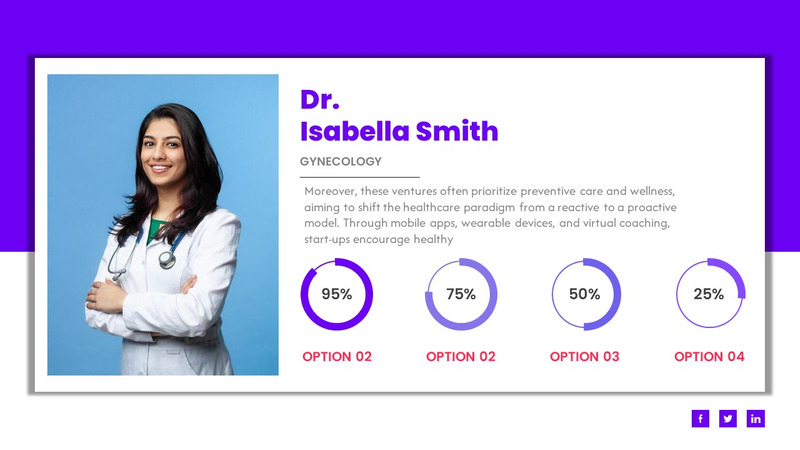Select the OPTION 02 label under 95%
This screenshot has height=450, width=800.
337,356
